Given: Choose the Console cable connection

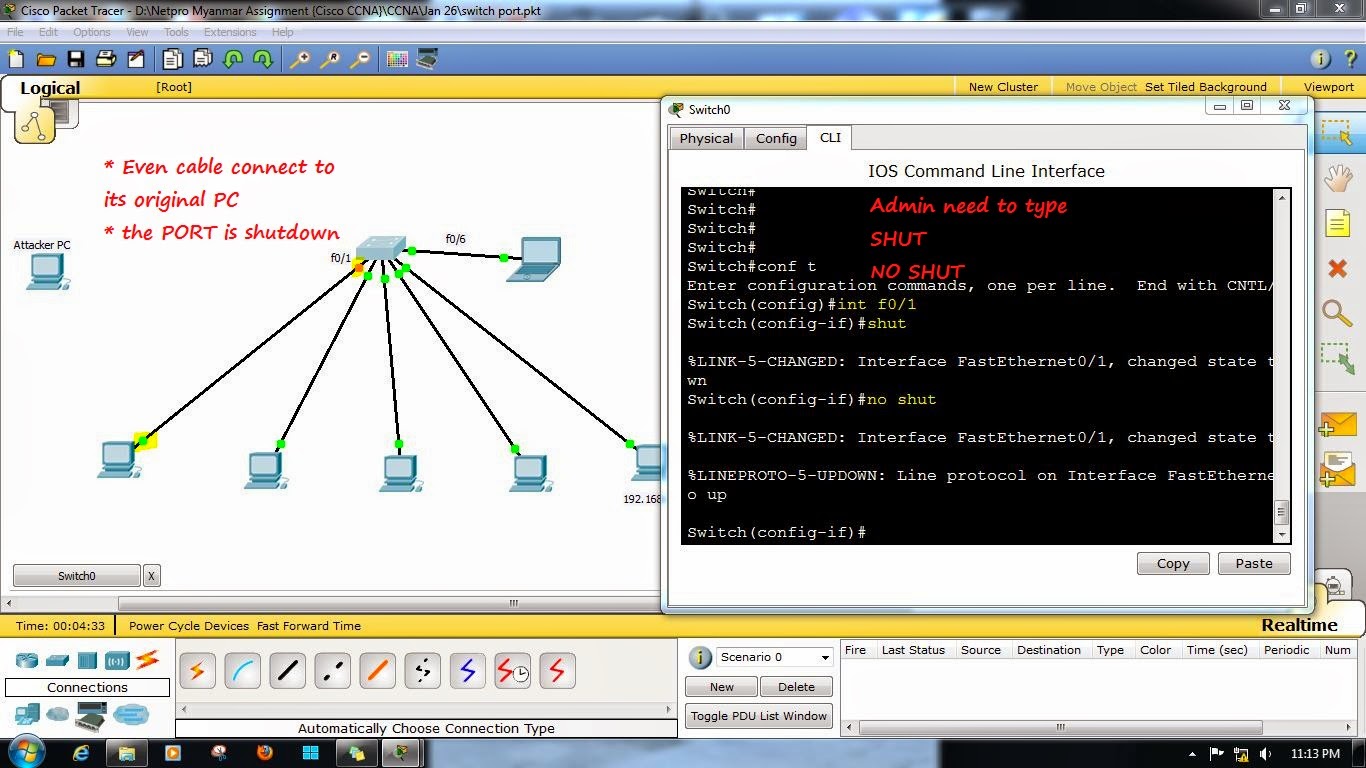Looking at the screenshot, I should coord(242,671).
